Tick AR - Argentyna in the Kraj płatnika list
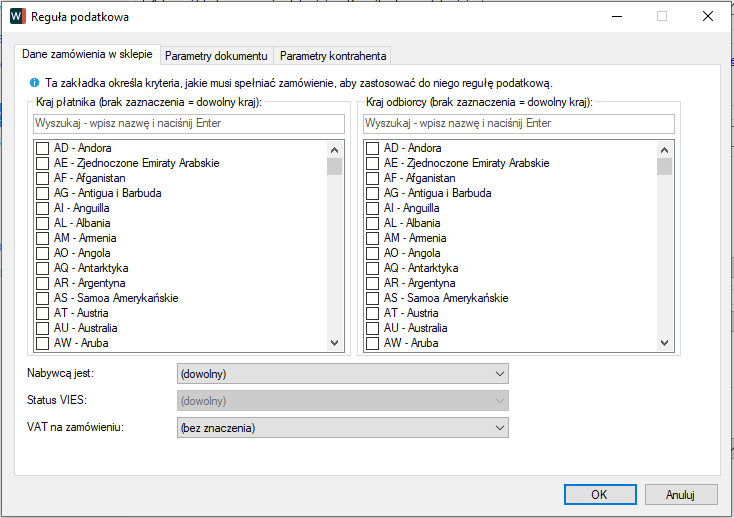The image size is (734, 518). pyautogui.click(x=43, y=283)
